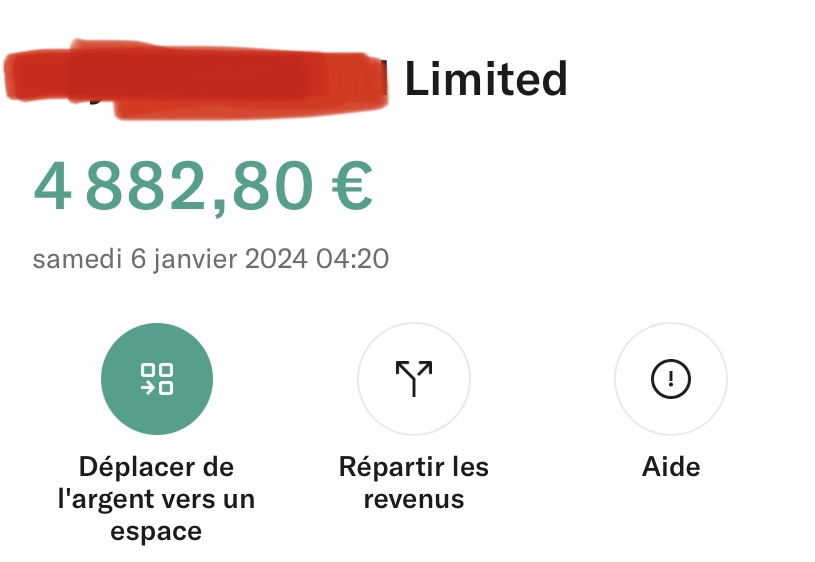Viewport: 815px width, 562px height.
Task: Select the "Répartir les revenus" label
Action: point(414,482)
